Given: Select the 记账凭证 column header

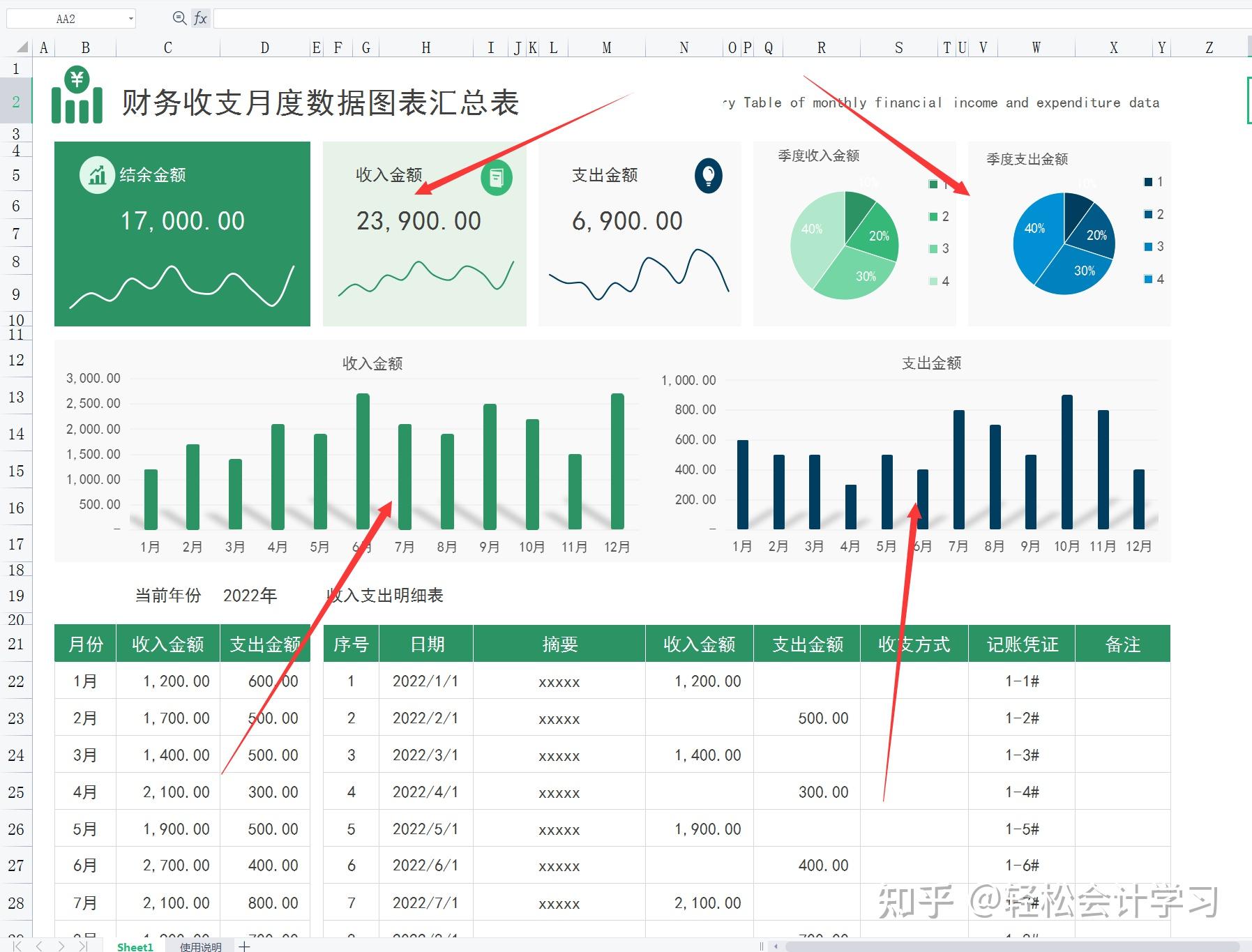Looking at the screenshot, I should [1022, 644].
